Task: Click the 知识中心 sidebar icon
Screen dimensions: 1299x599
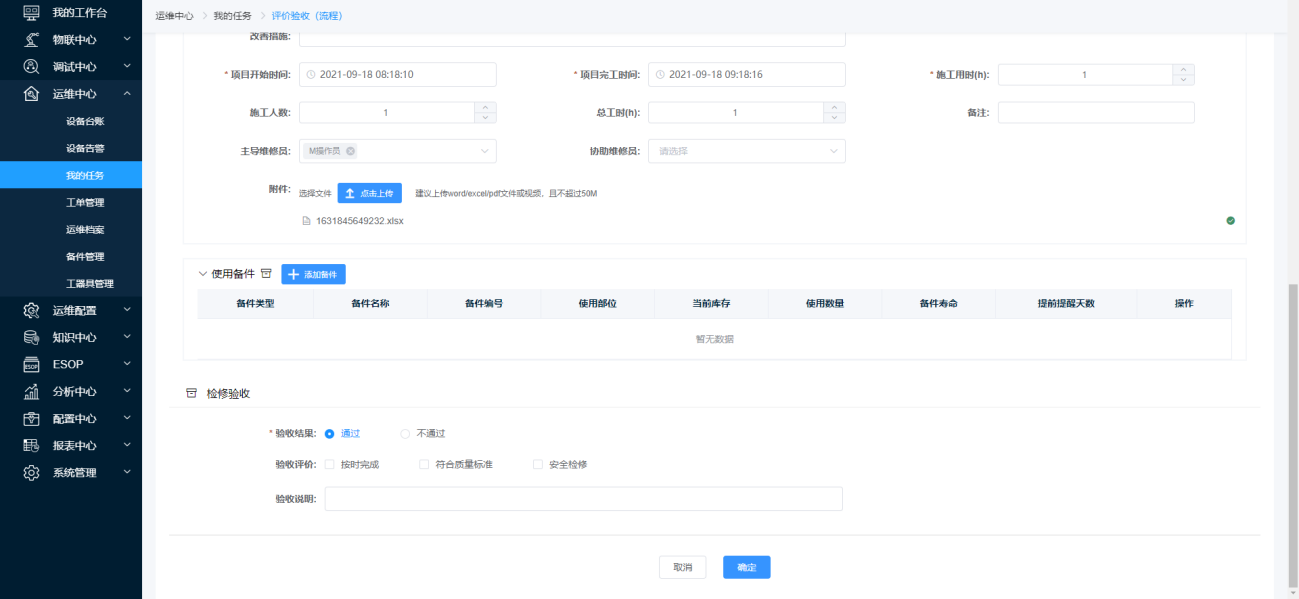Action: pos(31,337)
